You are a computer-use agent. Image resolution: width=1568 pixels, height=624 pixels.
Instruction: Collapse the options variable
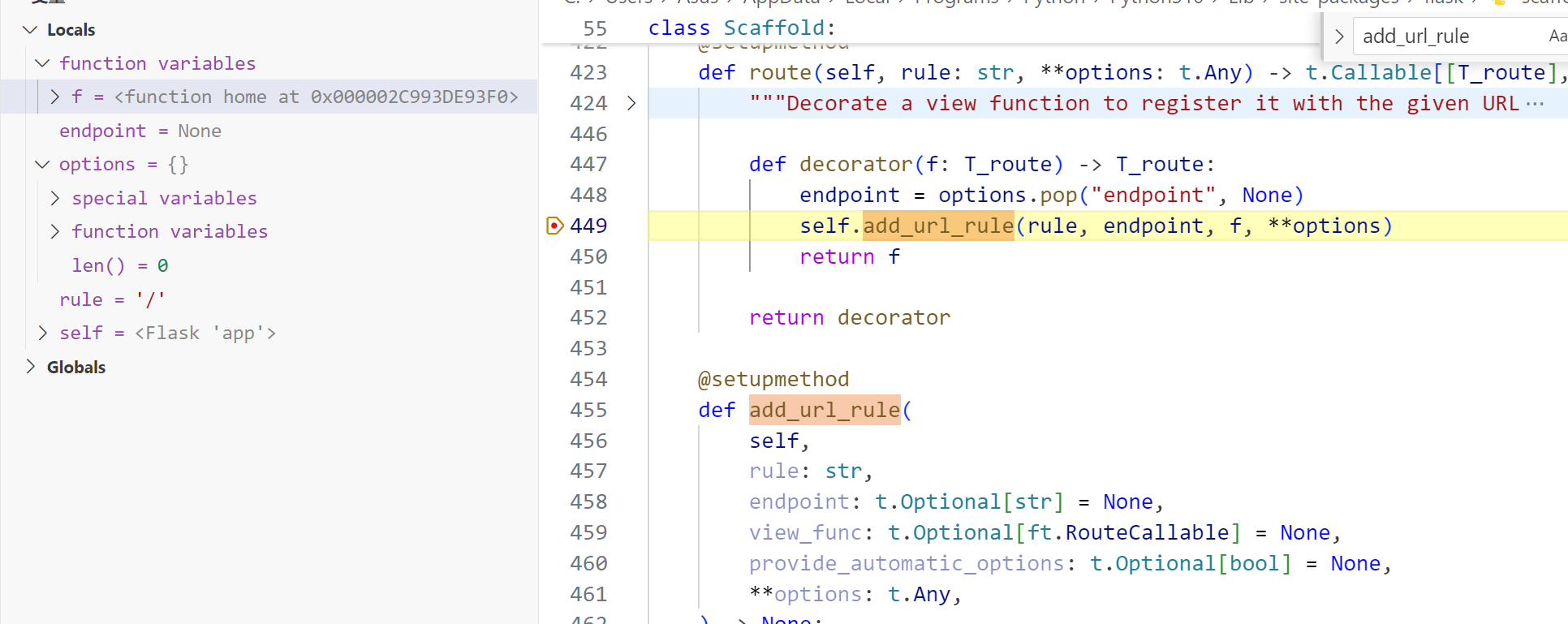click(x=43, y=164)
